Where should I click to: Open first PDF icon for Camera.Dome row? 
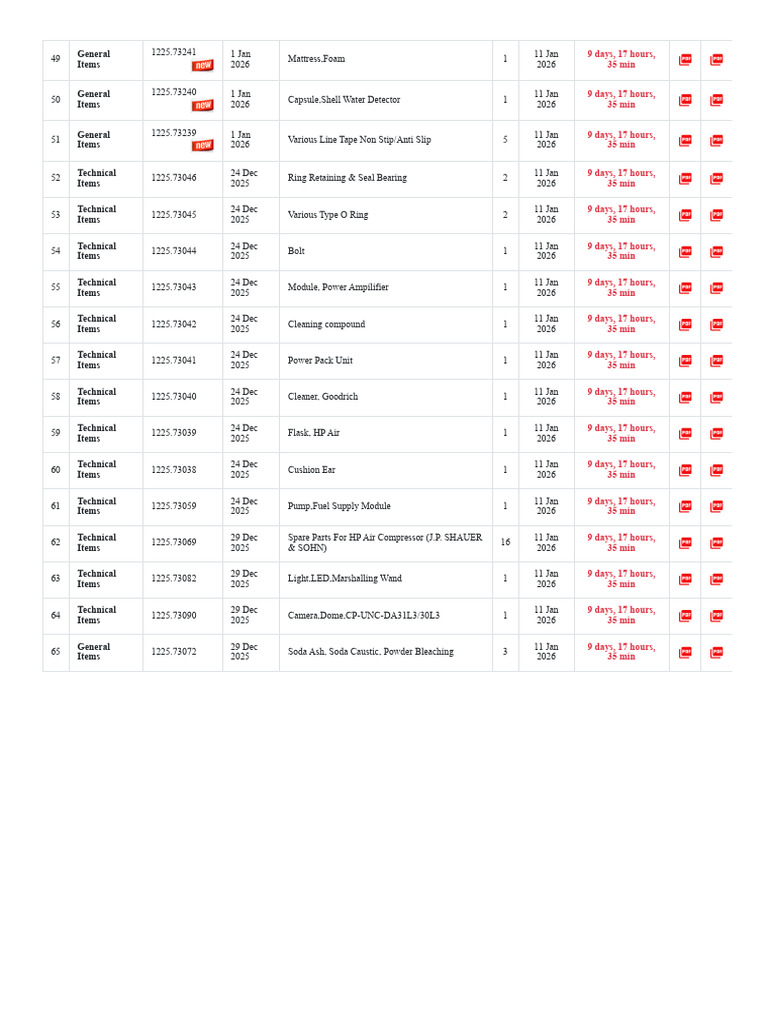coord(685,615)
